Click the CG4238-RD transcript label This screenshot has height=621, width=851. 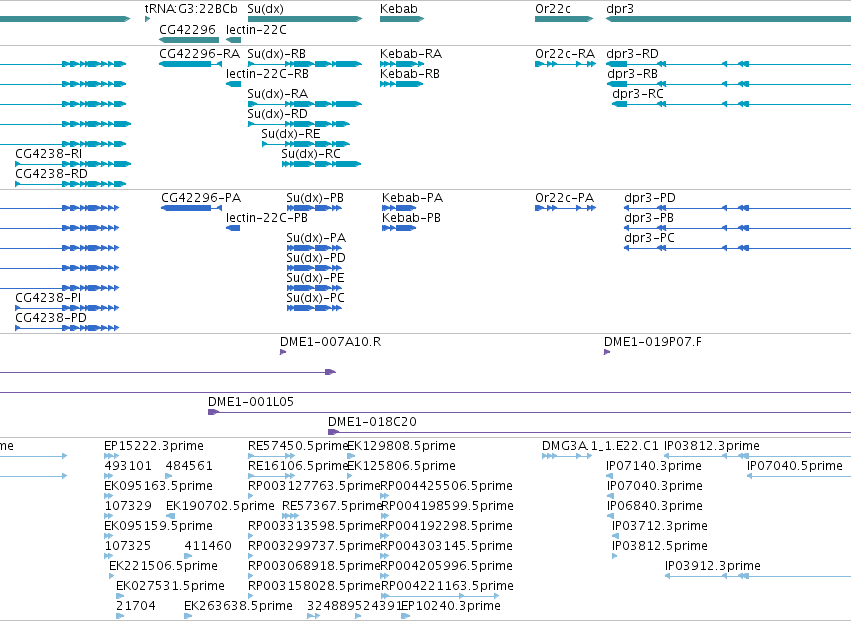51,174
